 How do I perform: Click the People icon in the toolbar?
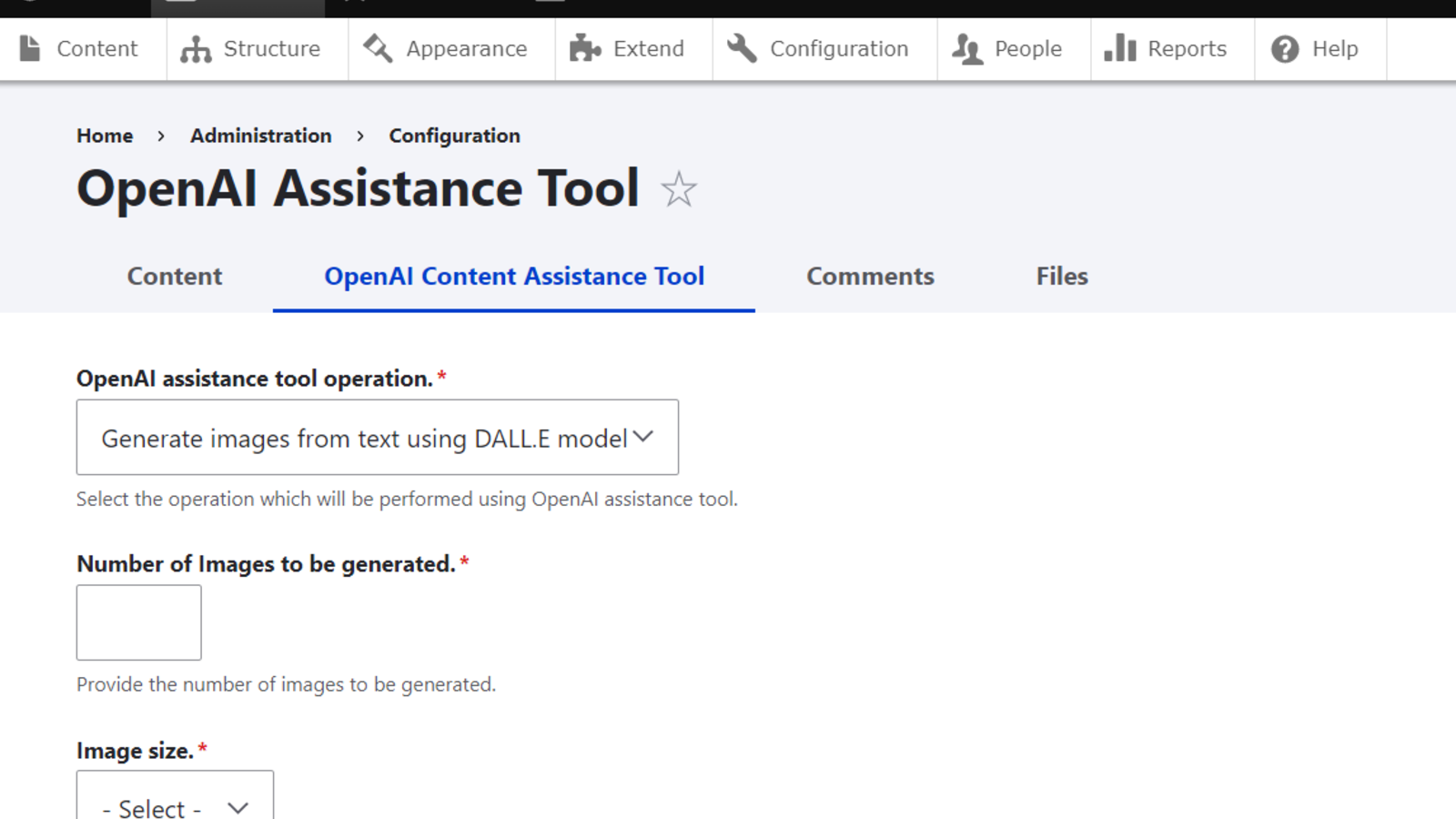(x=966, y=48)
